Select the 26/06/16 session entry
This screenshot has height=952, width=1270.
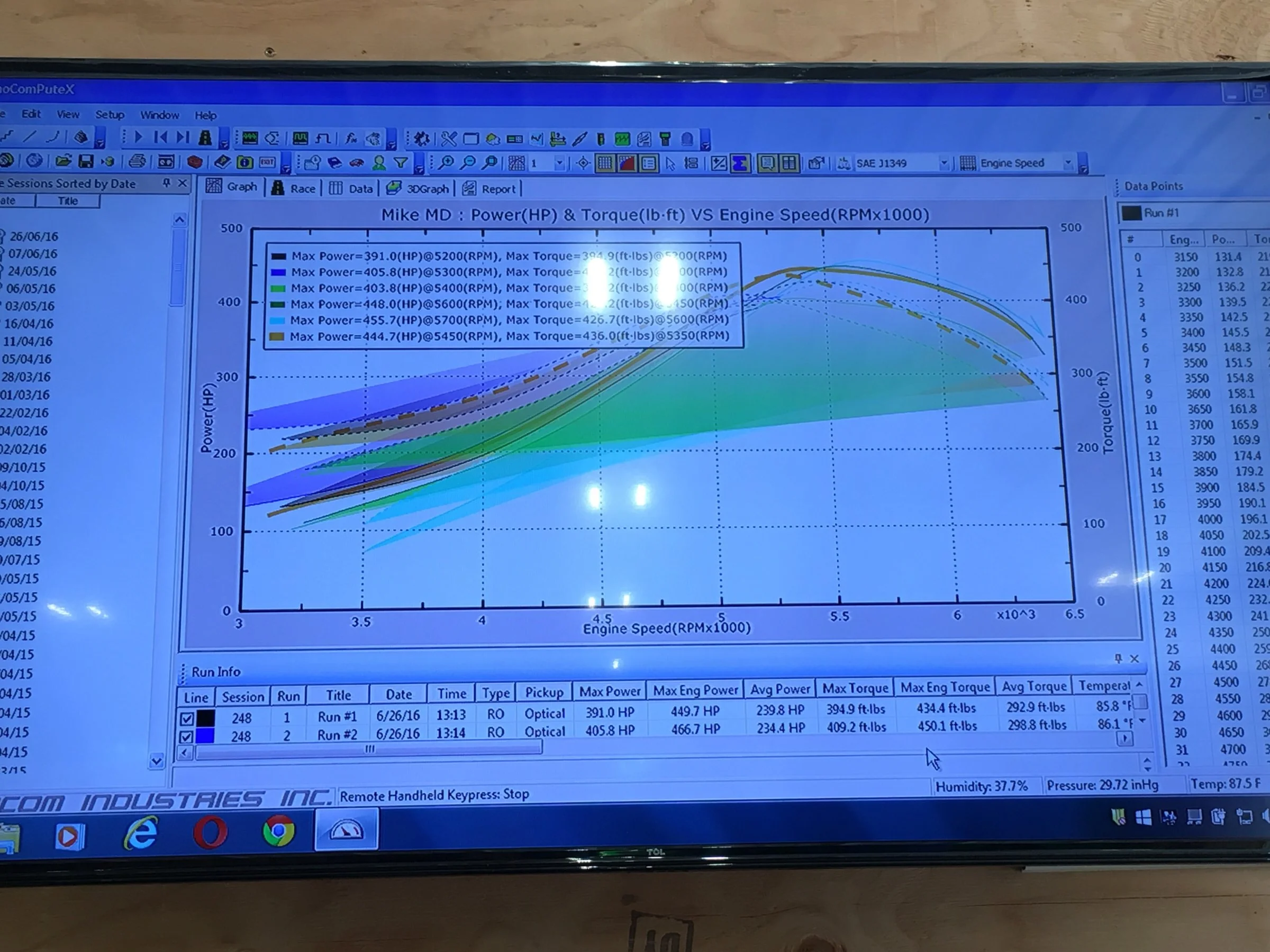pos(33,236)
